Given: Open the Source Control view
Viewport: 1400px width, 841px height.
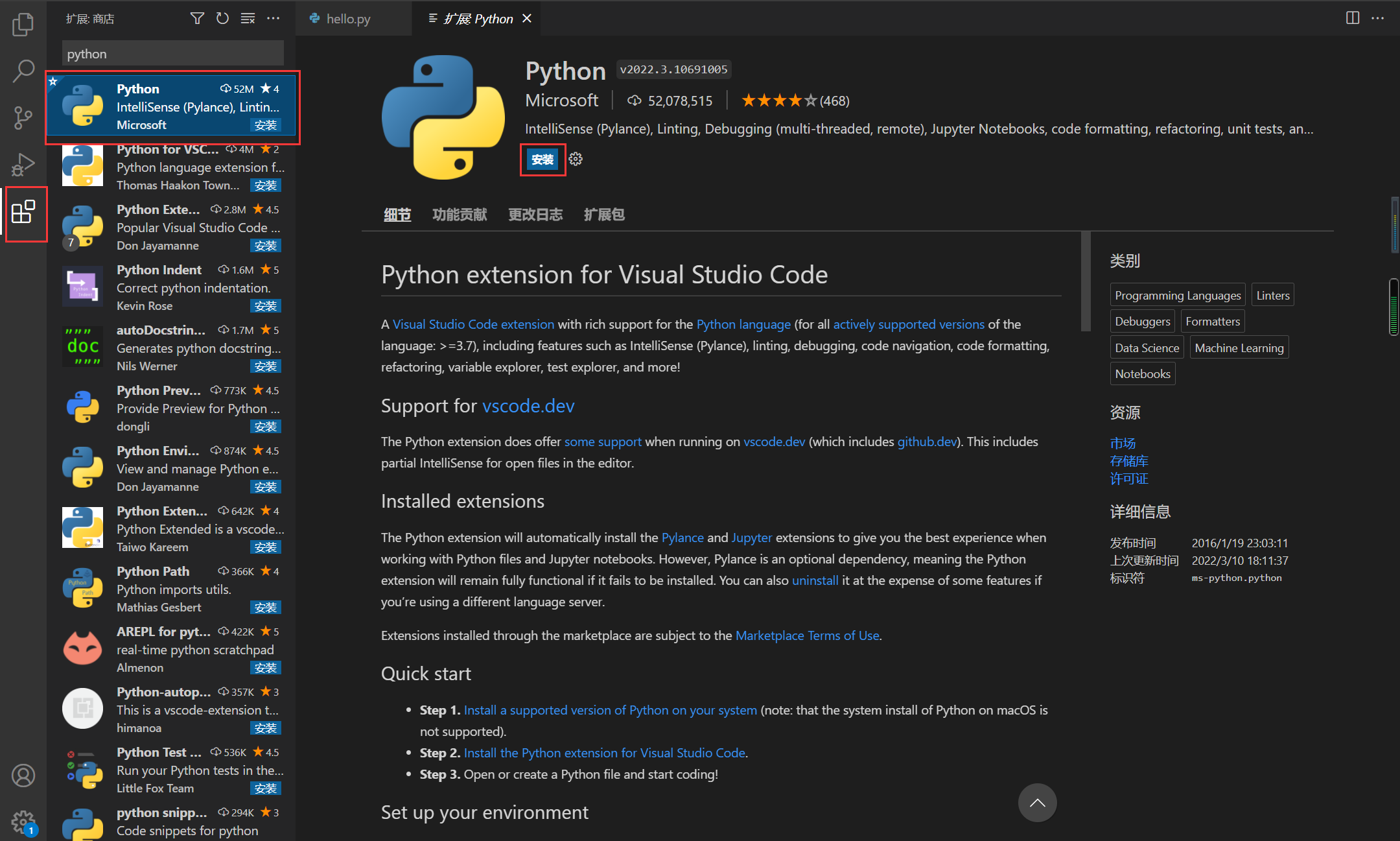Looking at the screenshot, I should point(23,117).
